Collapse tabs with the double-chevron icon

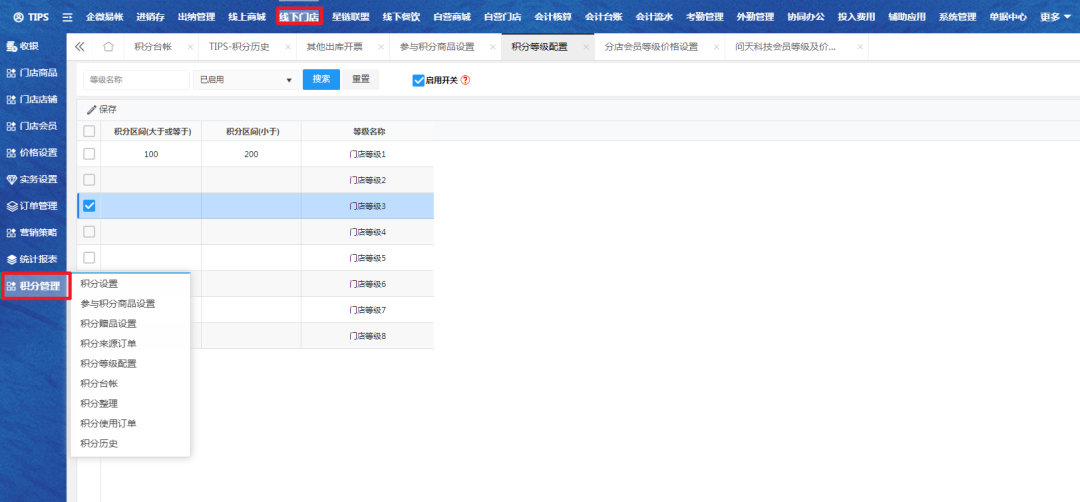tap(80, 47)
